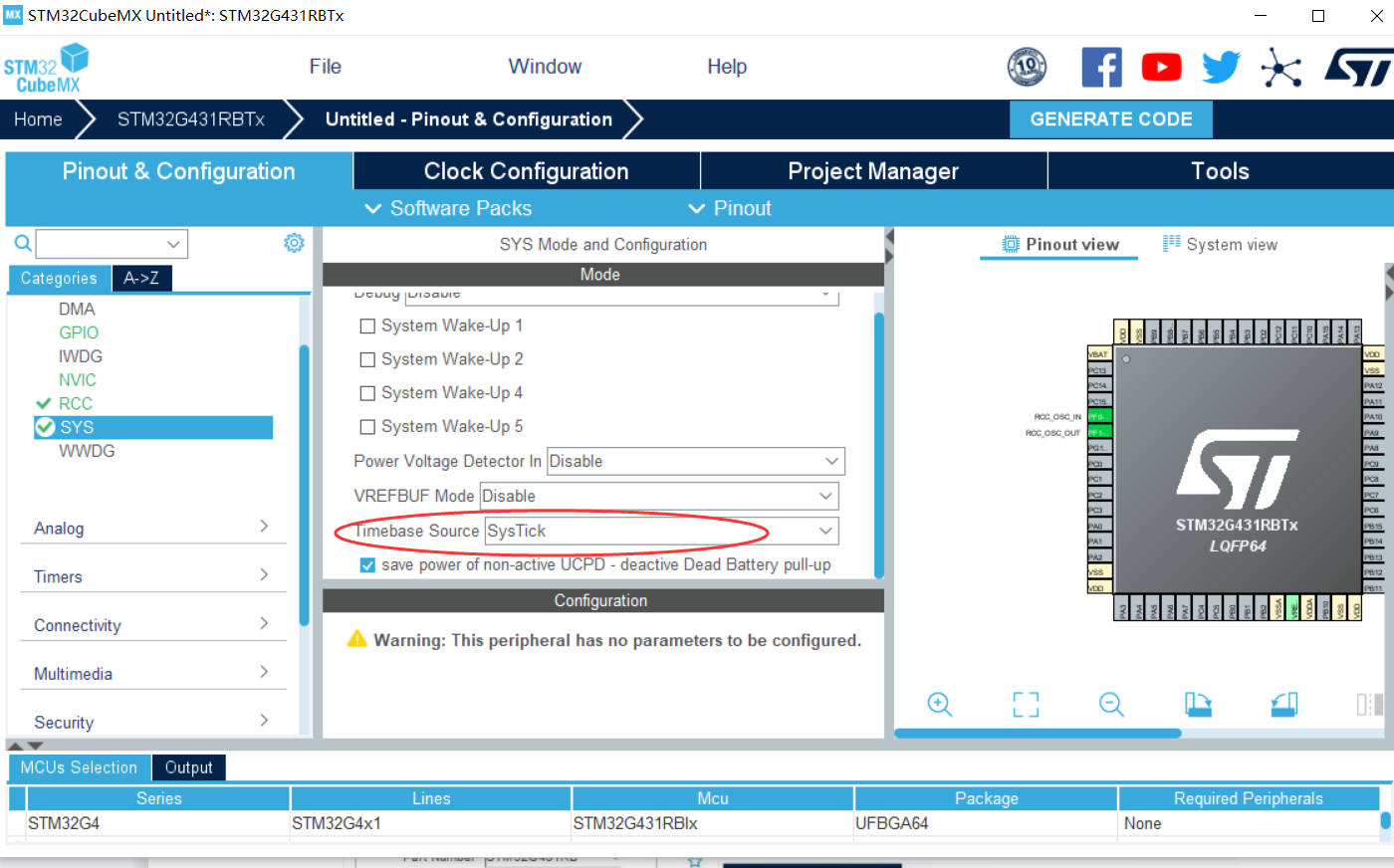1394x868 pixels.
Task: Click the ST community network icon
Action: 1280,68
